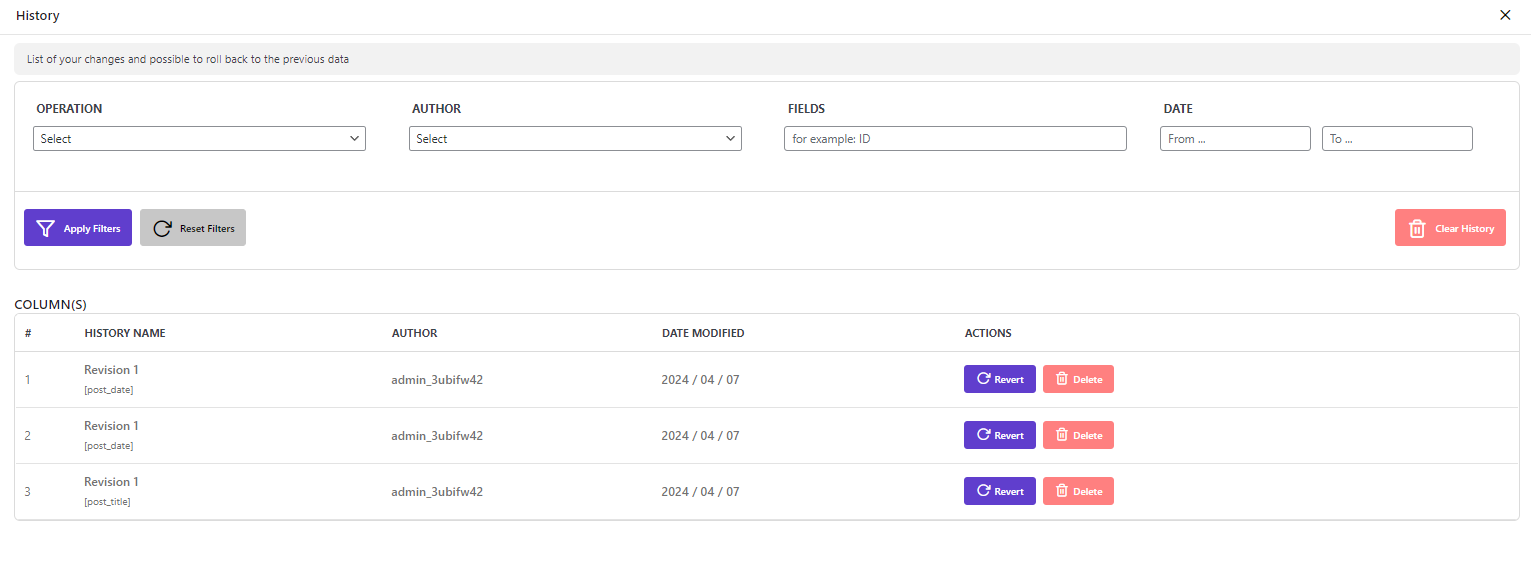Open the Operation select dropdown

[x=199, y=139]
